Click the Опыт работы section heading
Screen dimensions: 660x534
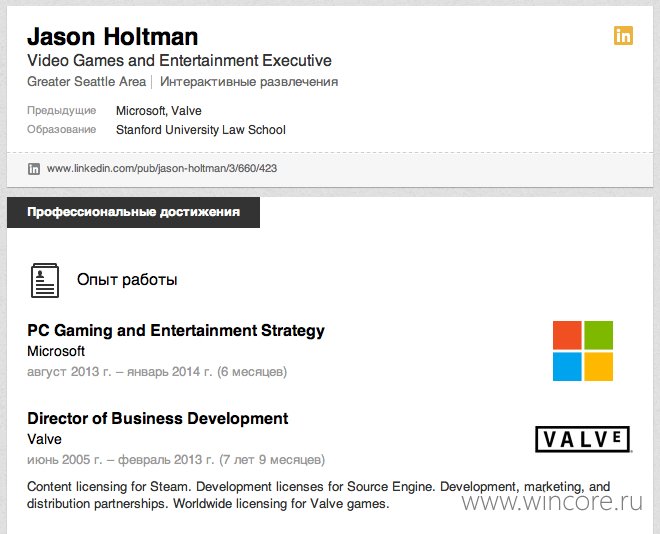(x=127, y=280)
